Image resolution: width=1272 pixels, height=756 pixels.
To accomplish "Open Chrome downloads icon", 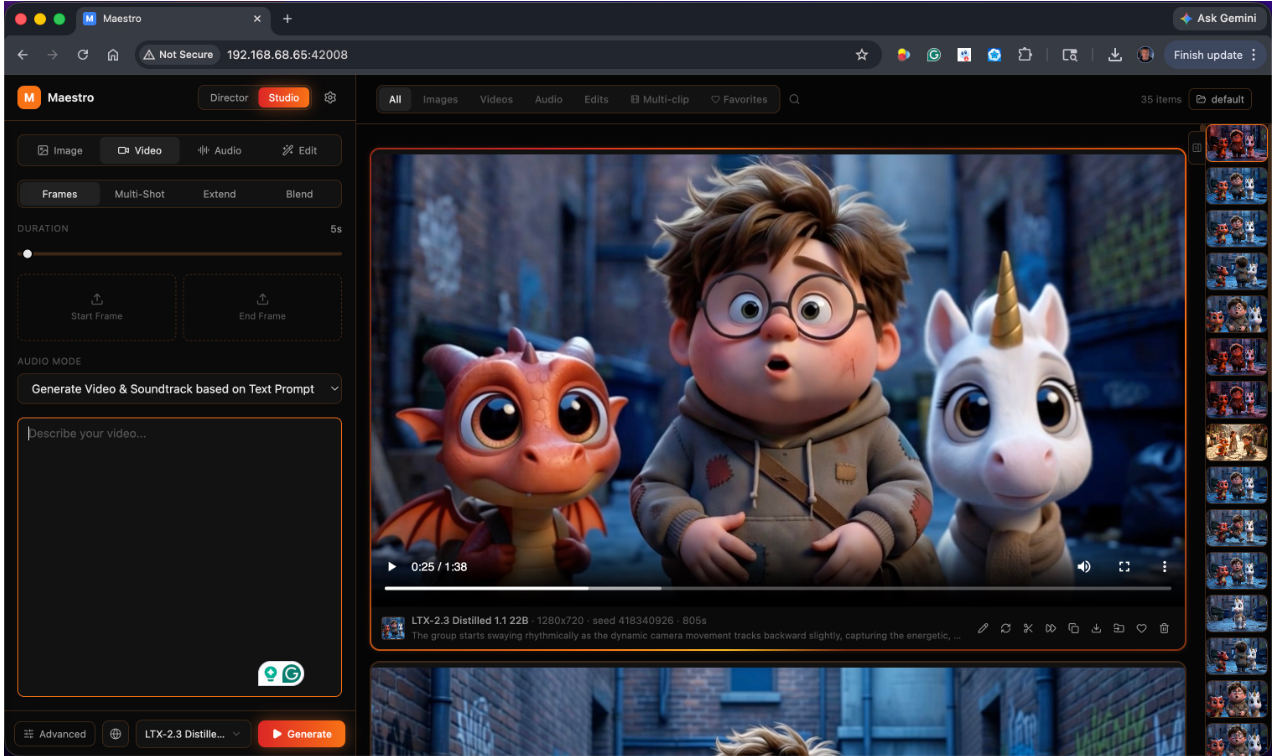I will click(x=1115, y=55).
